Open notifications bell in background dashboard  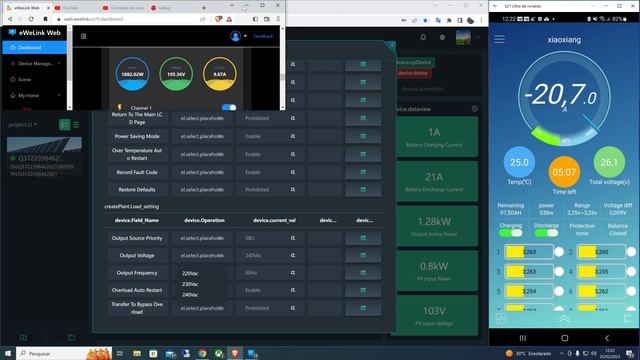[x=423, y=37]
